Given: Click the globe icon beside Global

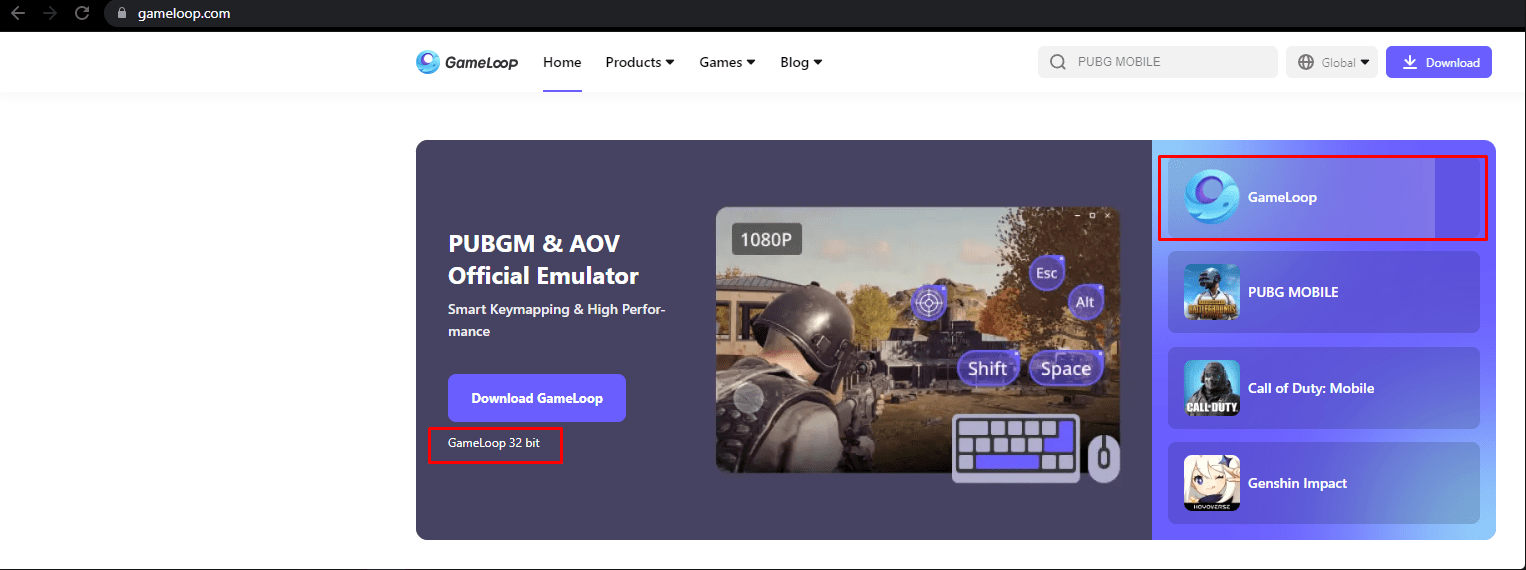Looking at the screenshot, I should point(1306,62).
